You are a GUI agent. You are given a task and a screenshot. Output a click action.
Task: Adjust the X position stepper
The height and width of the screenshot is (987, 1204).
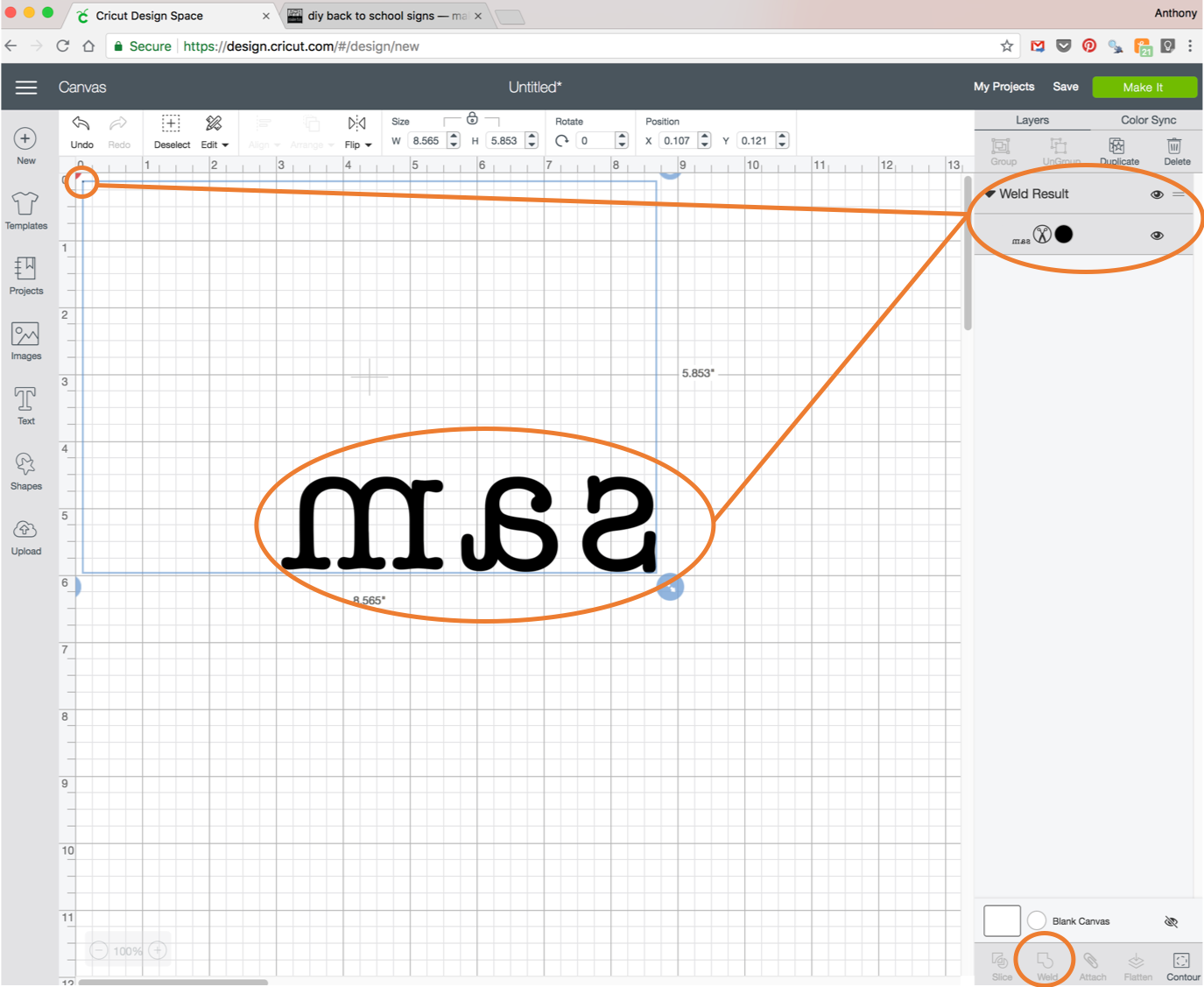pos(705,140)
